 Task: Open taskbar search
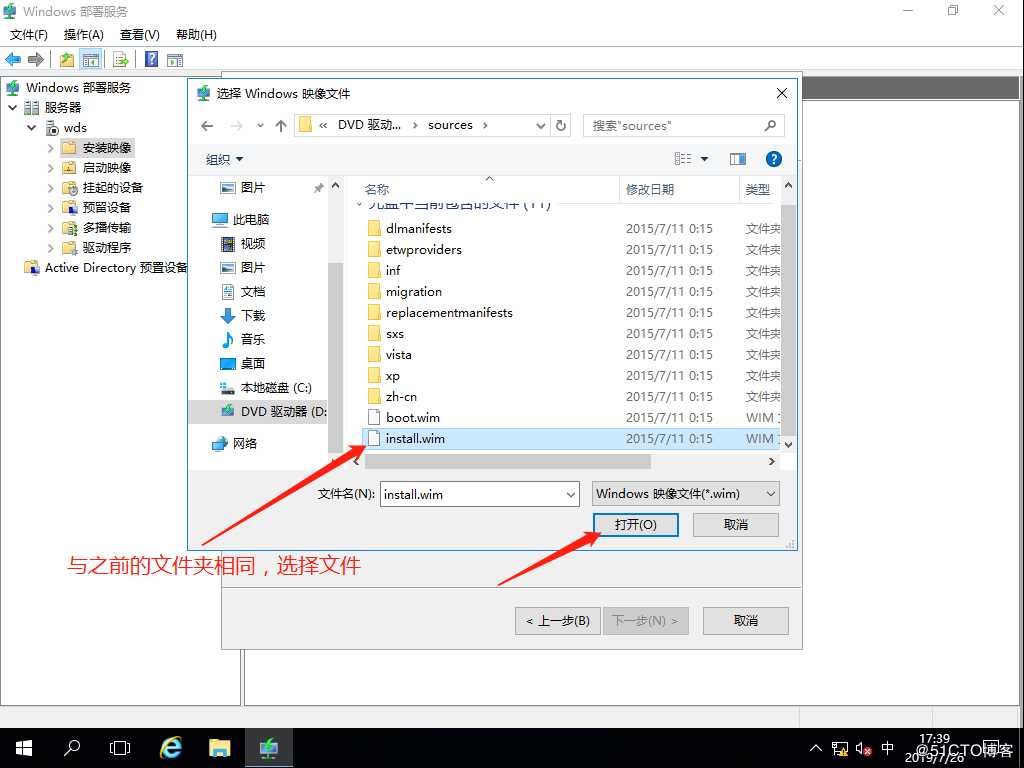pos(72,748)
